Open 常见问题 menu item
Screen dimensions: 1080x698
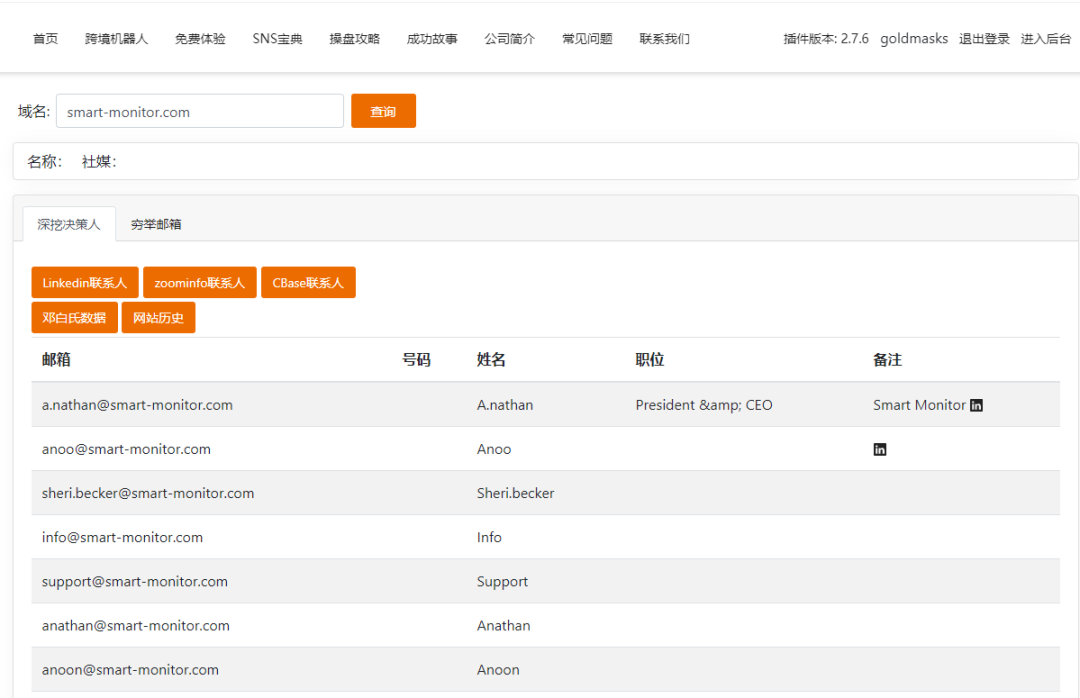(587, 39)
